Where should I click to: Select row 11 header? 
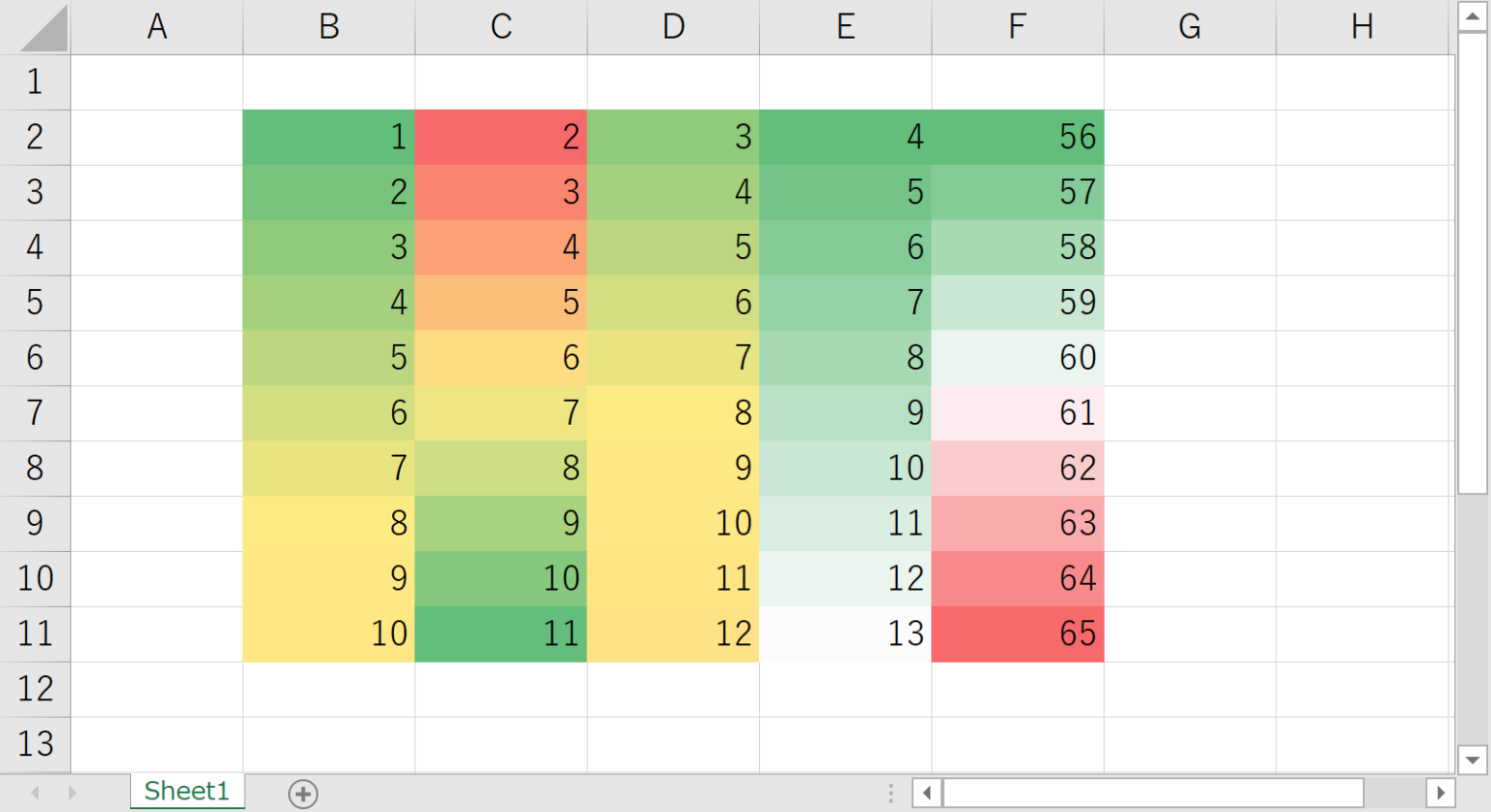[x=35, y=633]
